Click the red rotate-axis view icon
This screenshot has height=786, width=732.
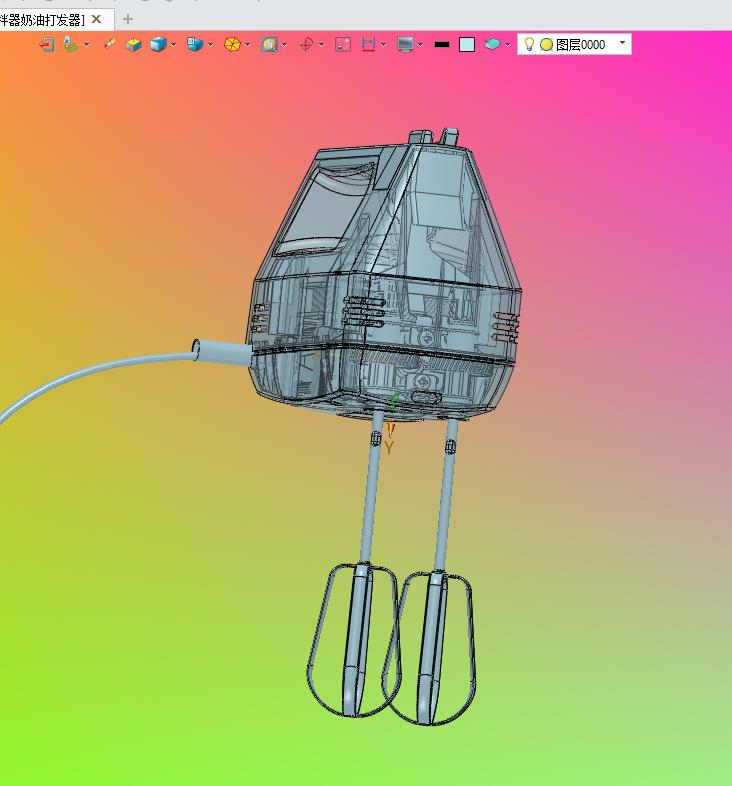[x=307, y=44]
